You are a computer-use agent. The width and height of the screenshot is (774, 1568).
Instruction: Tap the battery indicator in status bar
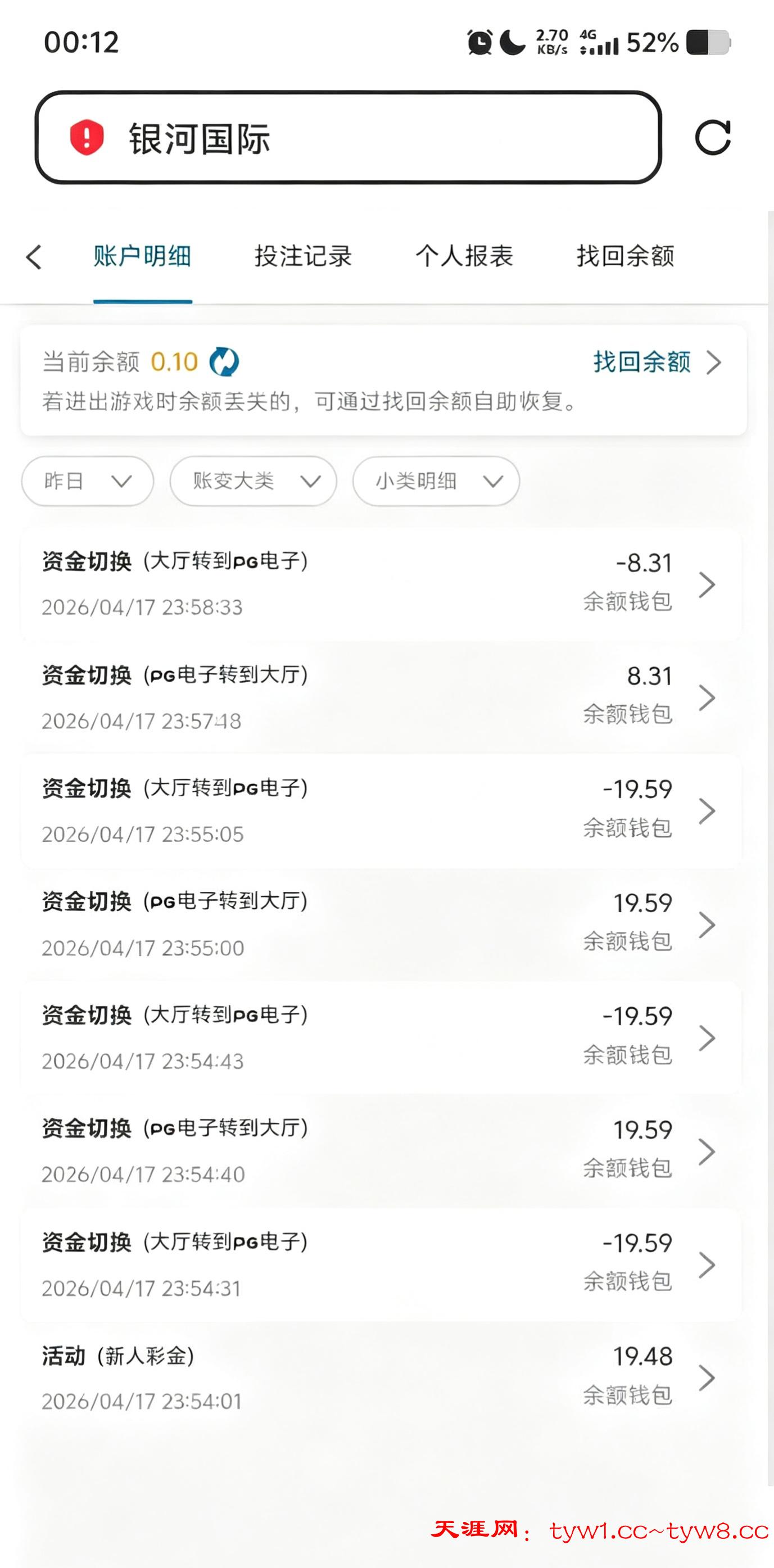coord(708,43)
